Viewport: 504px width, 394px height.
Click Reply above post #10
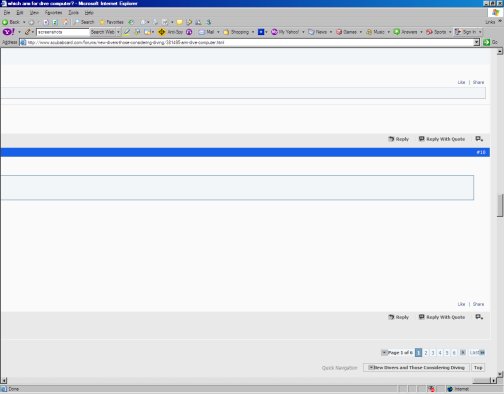pyautogui.click(x=399, y=139)
